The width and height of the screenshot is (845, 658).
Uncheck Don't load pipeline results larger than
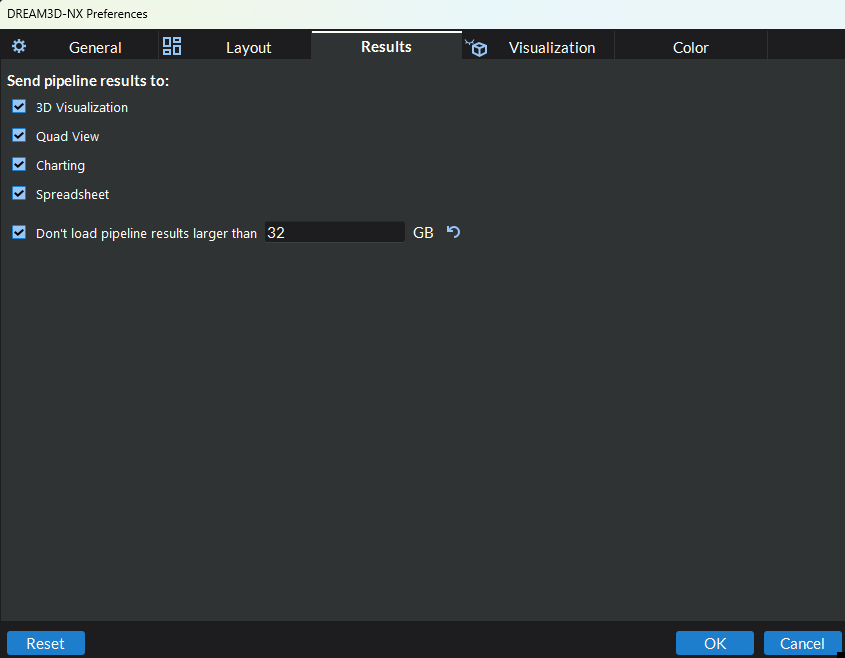pyautogui.click(x=19, y=233)
